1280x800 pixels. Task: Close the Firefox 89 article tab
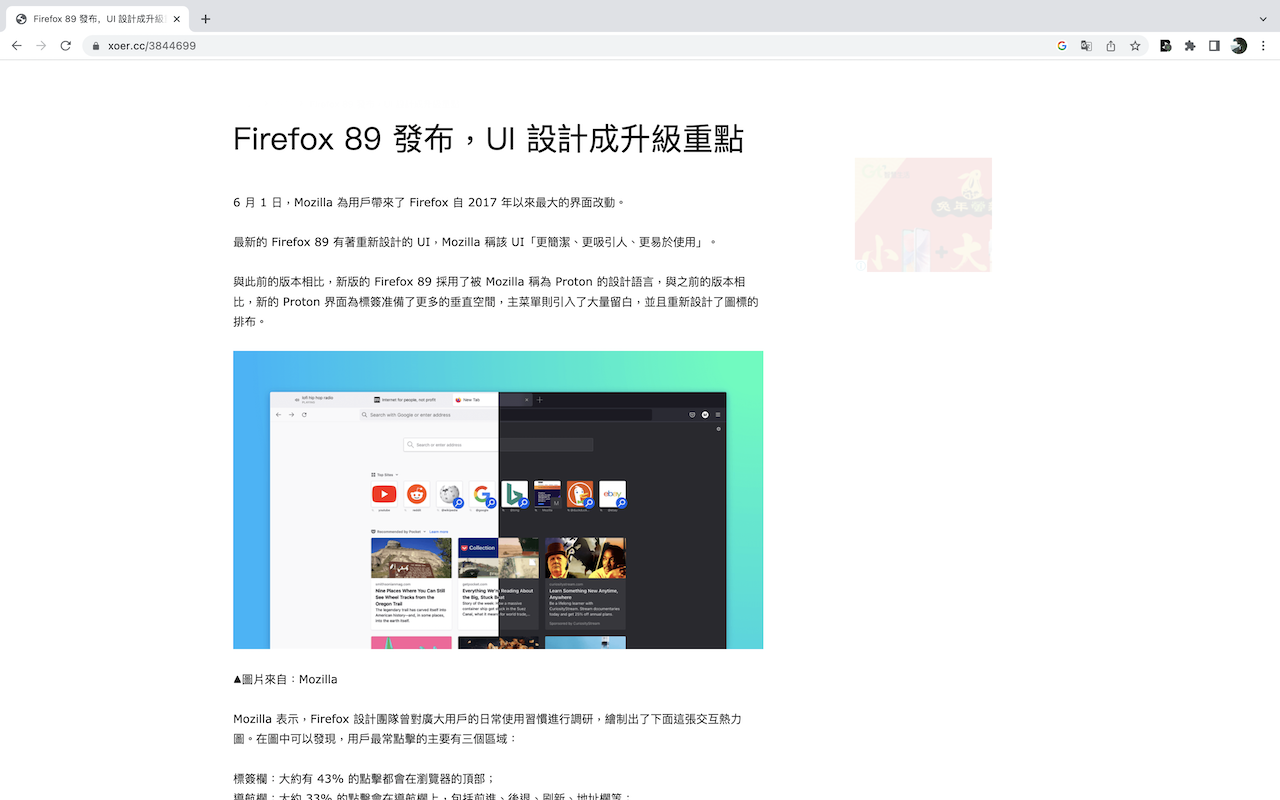click(x=176, y=18)
